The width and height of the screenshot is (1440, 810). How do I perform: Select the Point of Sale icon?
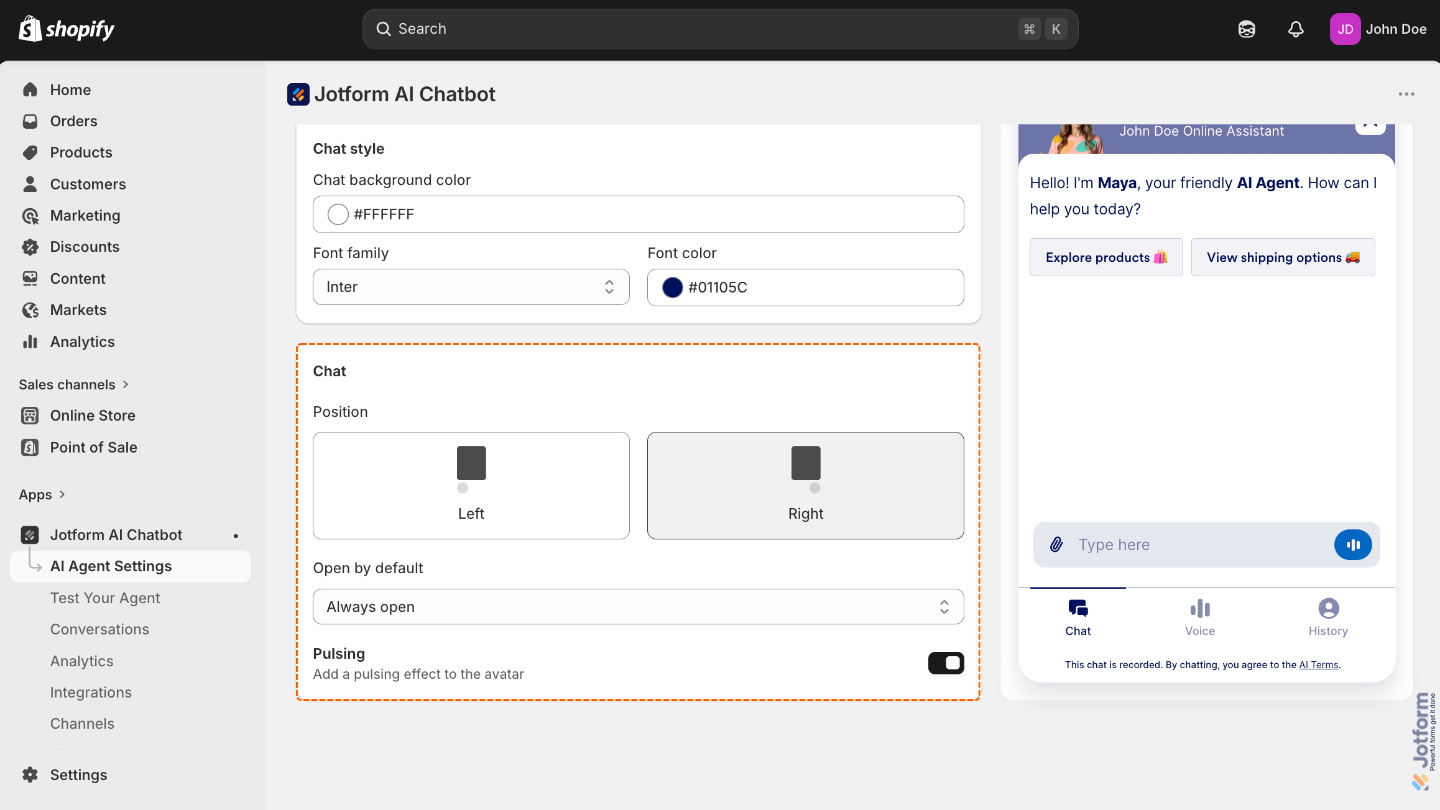click(31, 447)
